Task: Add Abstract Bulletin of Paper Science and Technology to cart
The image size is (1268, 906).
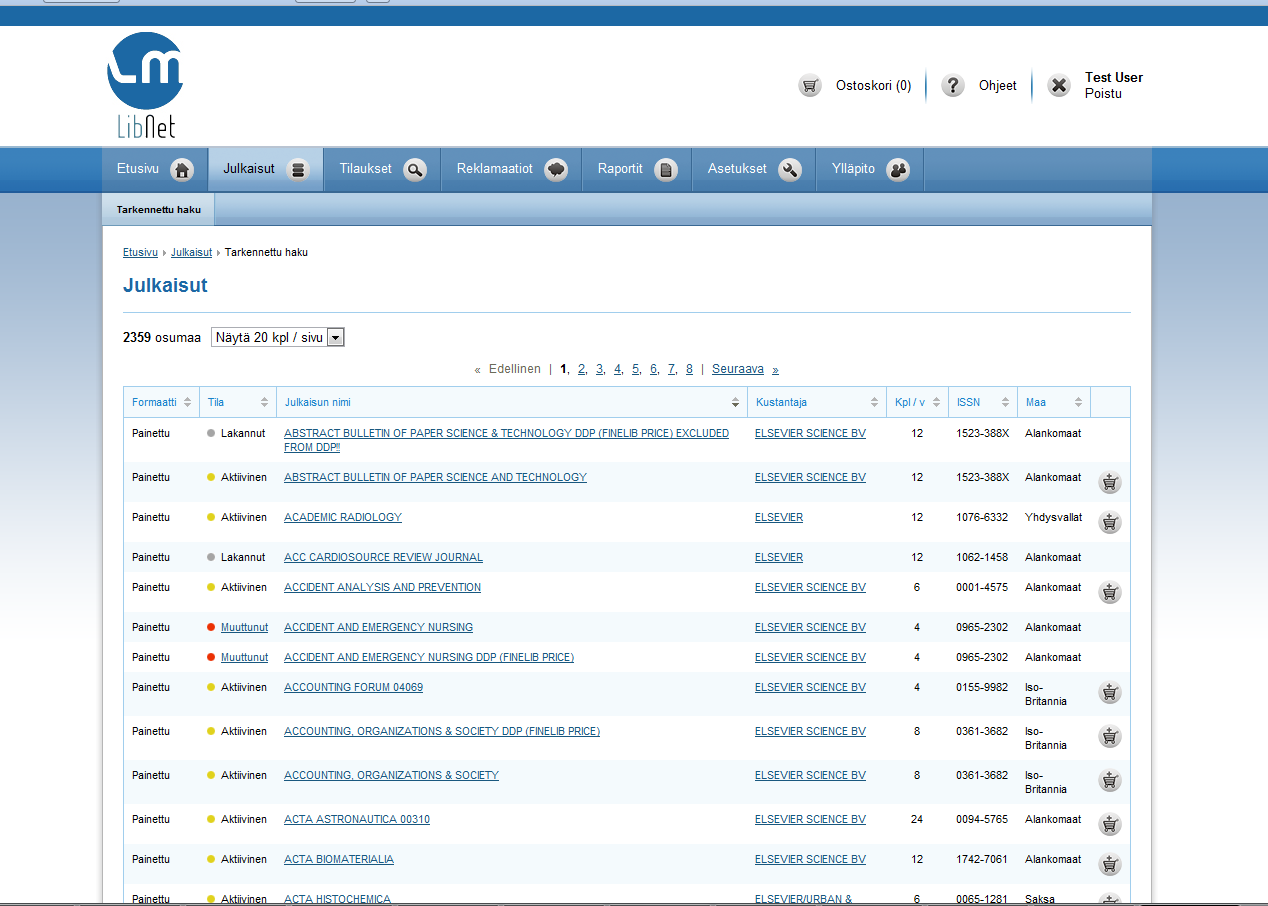Action: pyautogui.click(x=1109, y=482)
